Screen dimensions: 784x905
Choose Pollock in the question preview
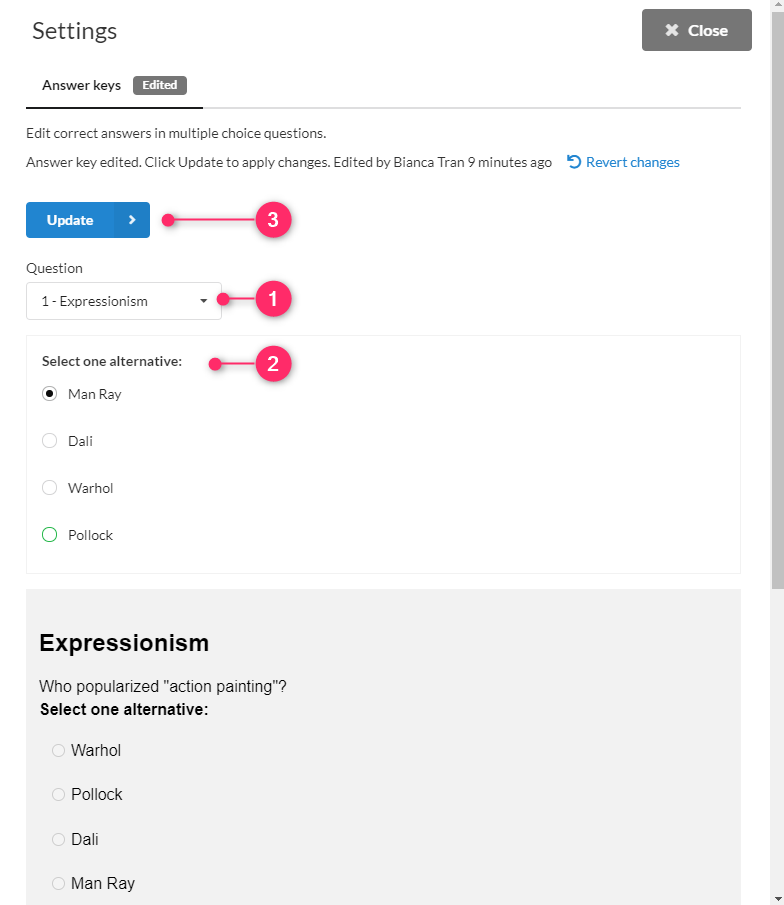(58, 795)
